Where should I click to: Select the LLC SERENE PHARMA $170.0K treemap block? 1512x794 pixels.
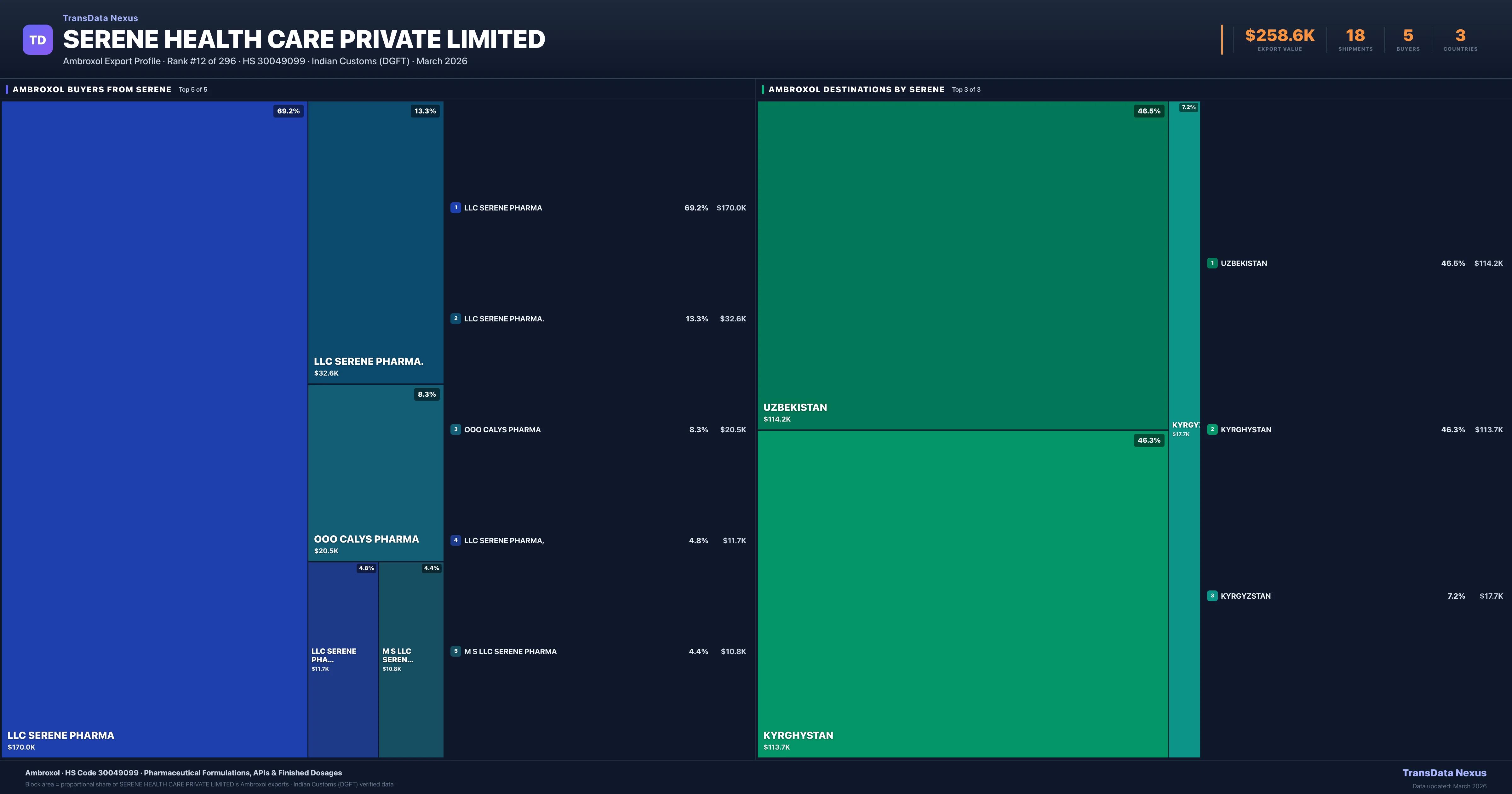154,429
